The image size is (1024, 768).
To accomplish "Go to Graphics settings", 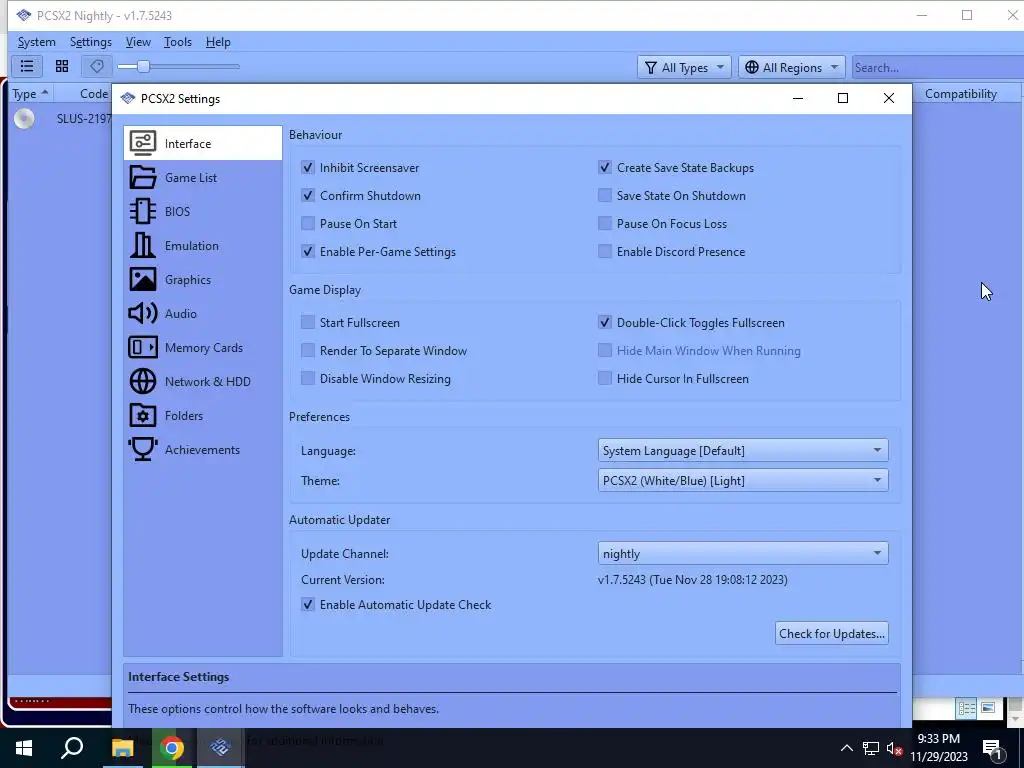I will [202, 280].
